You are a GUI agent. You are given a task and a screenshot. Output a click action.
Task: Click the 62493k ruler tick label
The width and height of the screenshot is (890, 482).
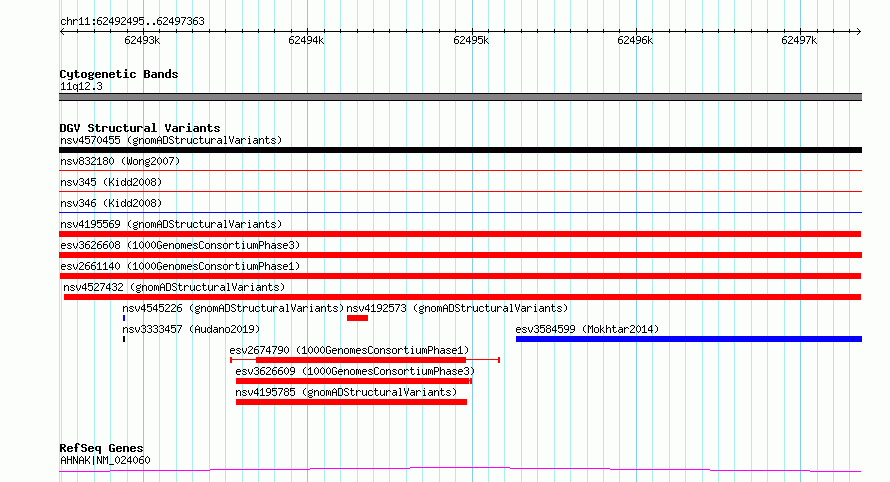click(x=142, y=40)
